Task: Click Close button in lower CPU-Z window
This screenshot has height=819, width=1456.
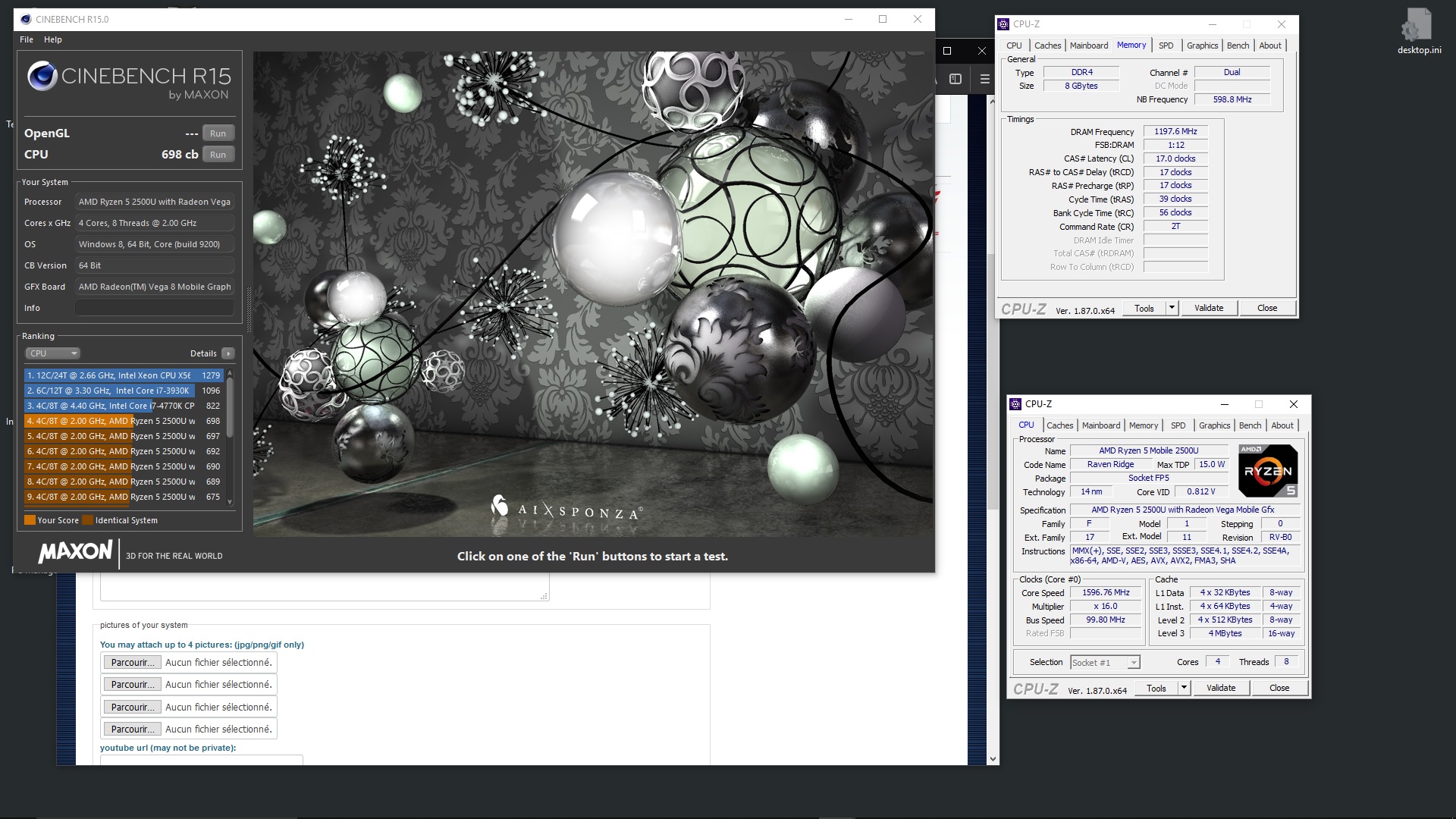Action: (x=1279, y=689)
